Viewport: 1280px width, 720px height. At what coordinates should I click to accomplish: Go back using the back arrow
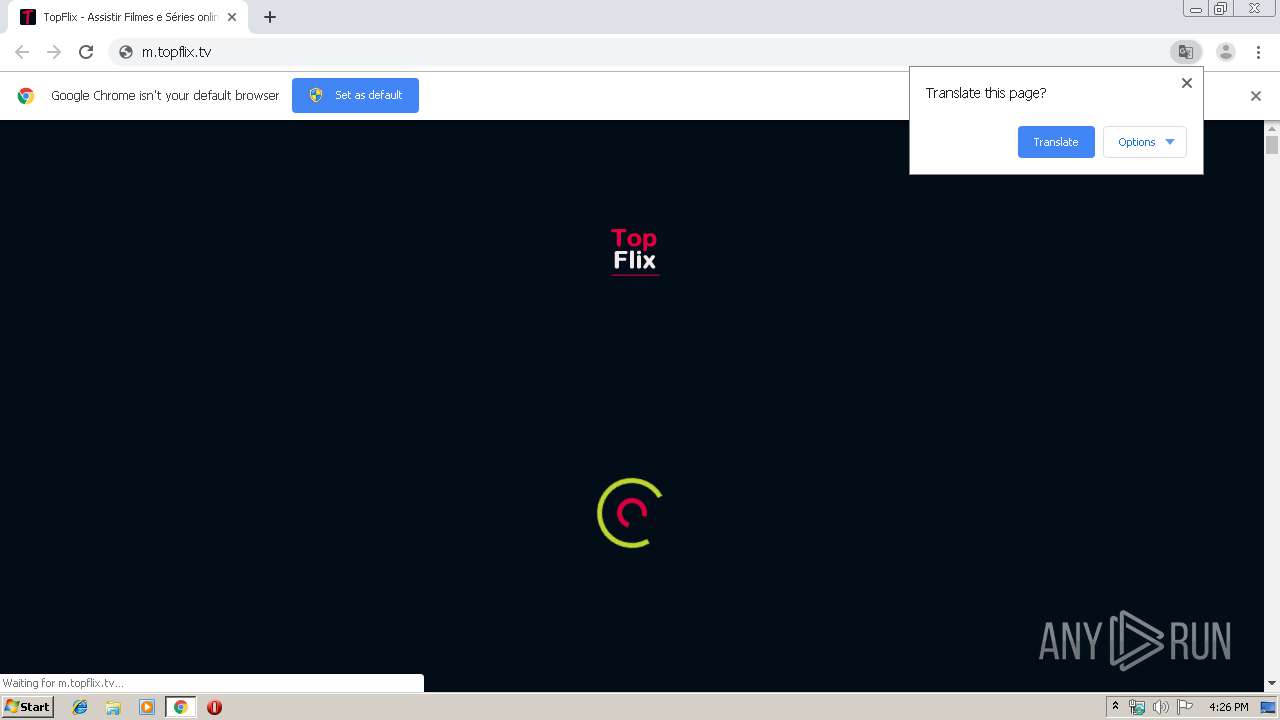[22, 52]
